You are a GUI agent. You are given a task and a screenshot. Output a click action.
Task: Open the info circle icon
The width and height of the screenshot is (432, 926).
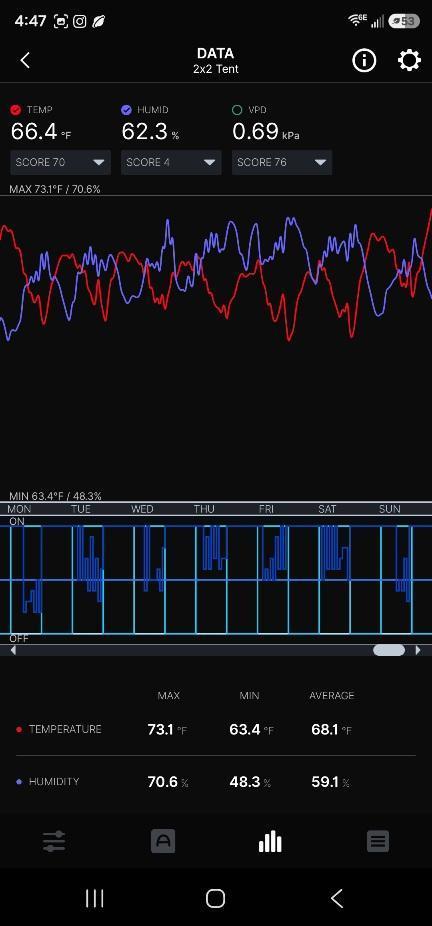point(364,60)
